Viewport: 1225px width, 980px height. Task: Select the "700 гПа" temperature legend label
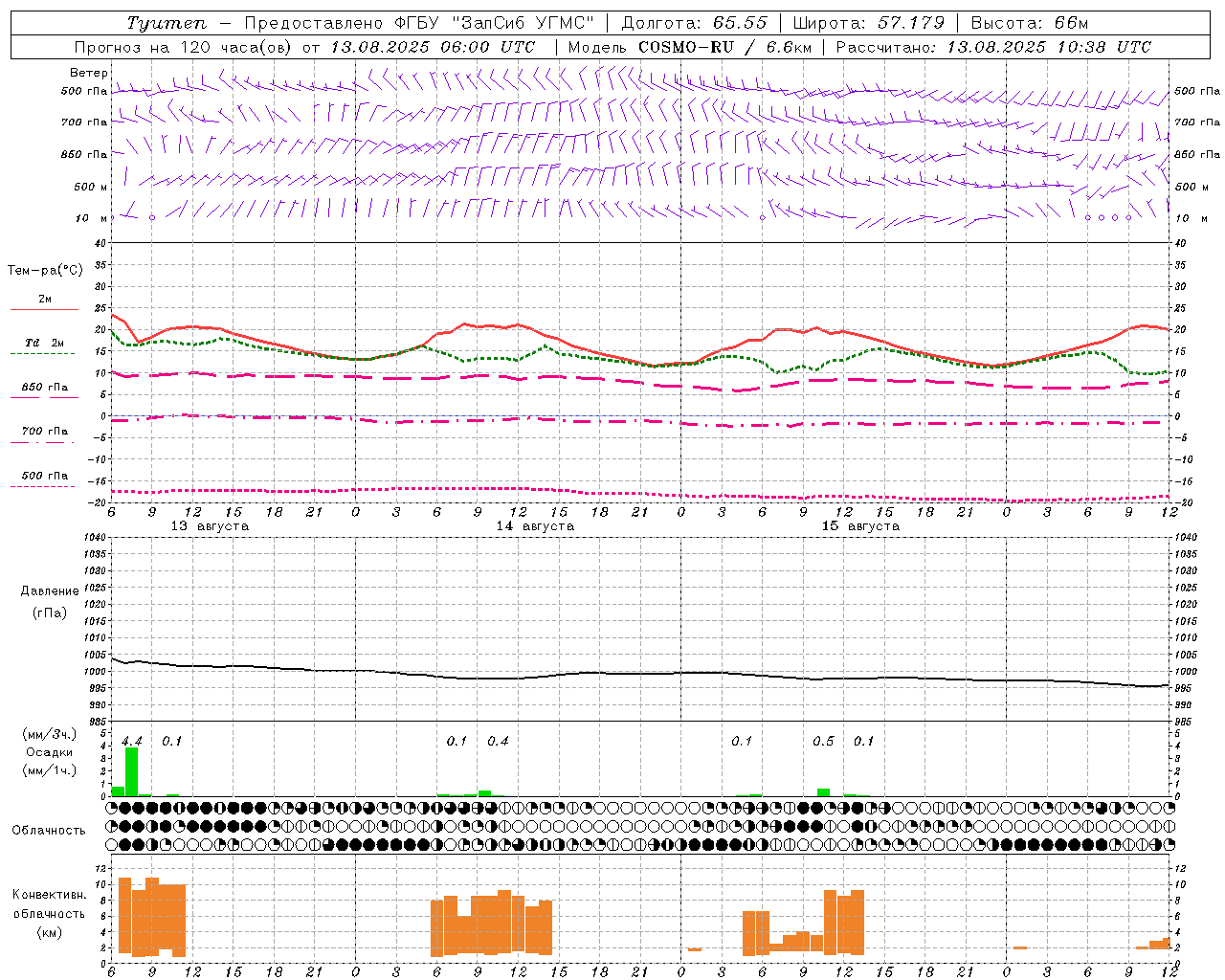(45, 432)
